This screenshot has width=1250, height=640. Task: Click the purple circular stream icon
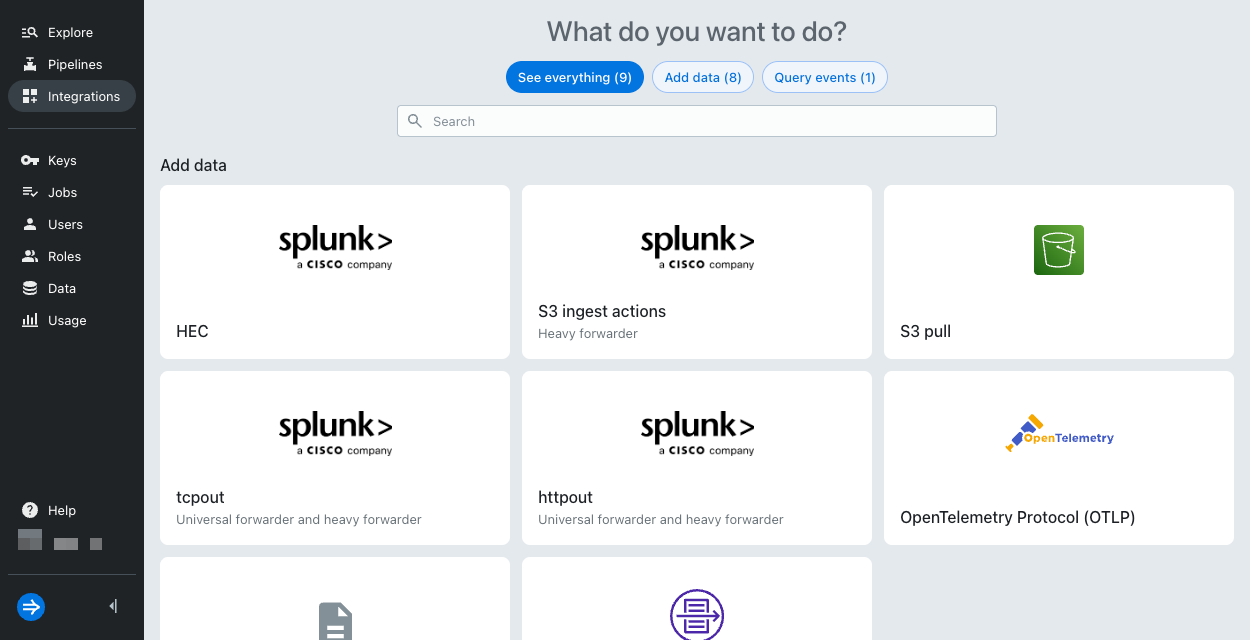pos(697,614)
